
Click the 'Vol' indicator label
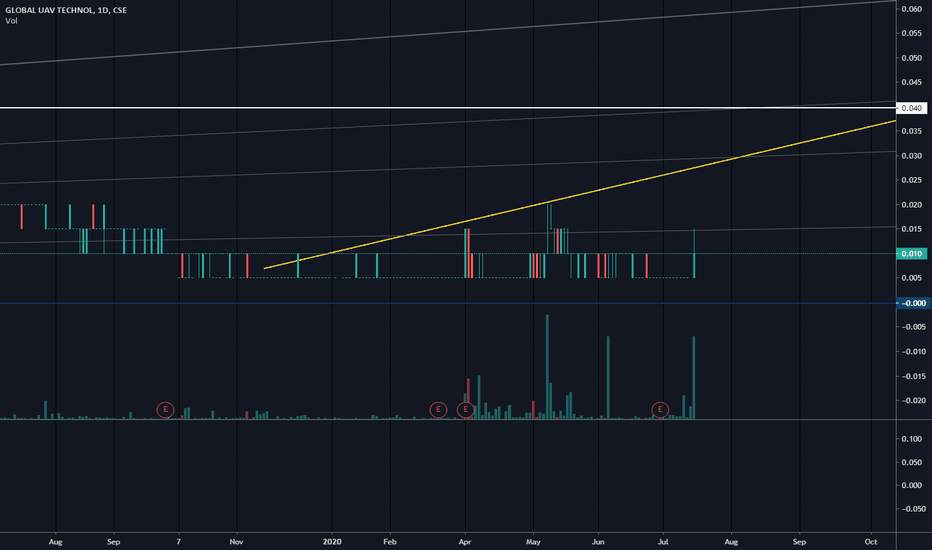pyautogui.click(x=11, y=21)
